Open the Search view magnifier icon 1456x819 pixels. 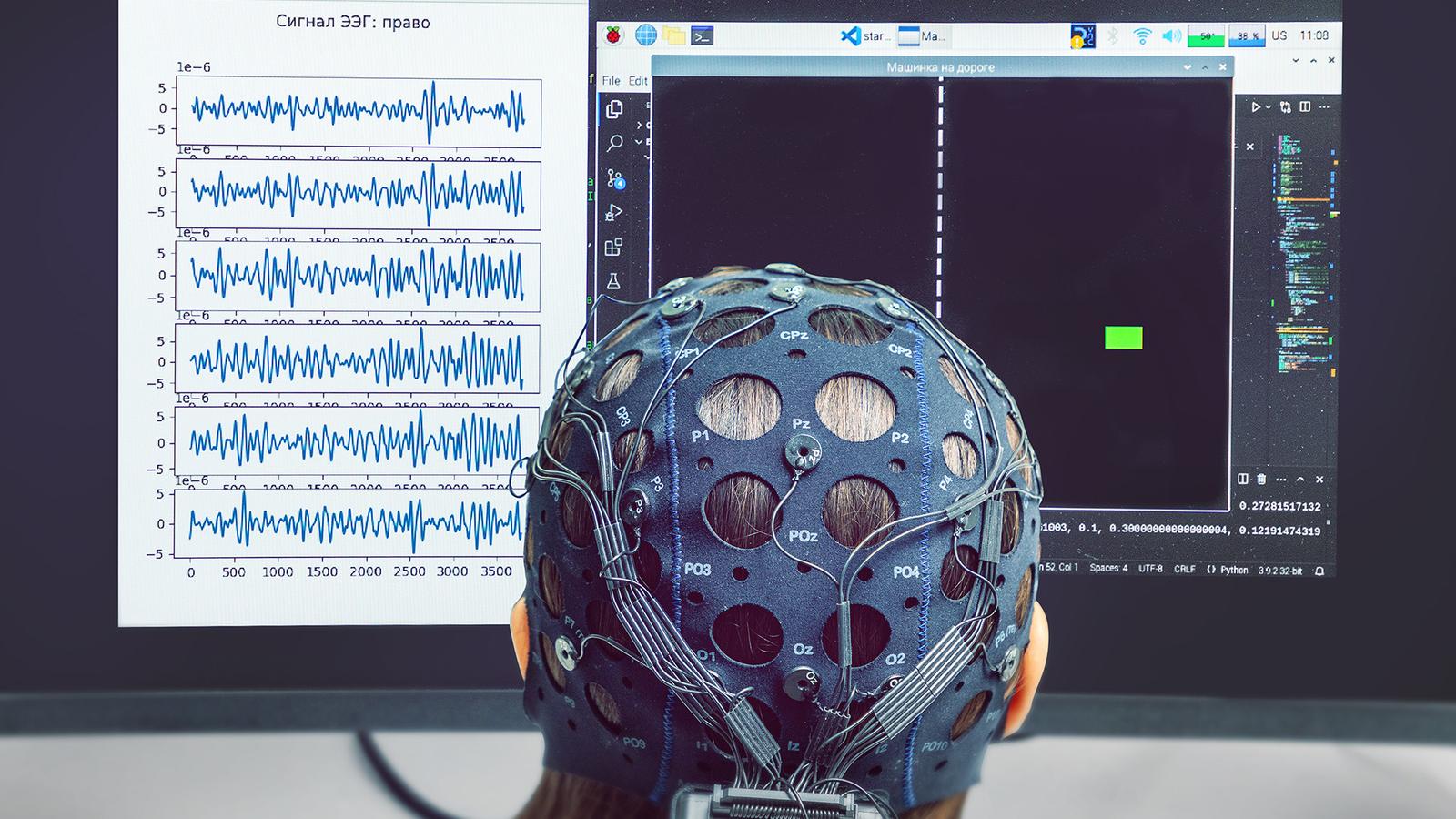point(615,143)
